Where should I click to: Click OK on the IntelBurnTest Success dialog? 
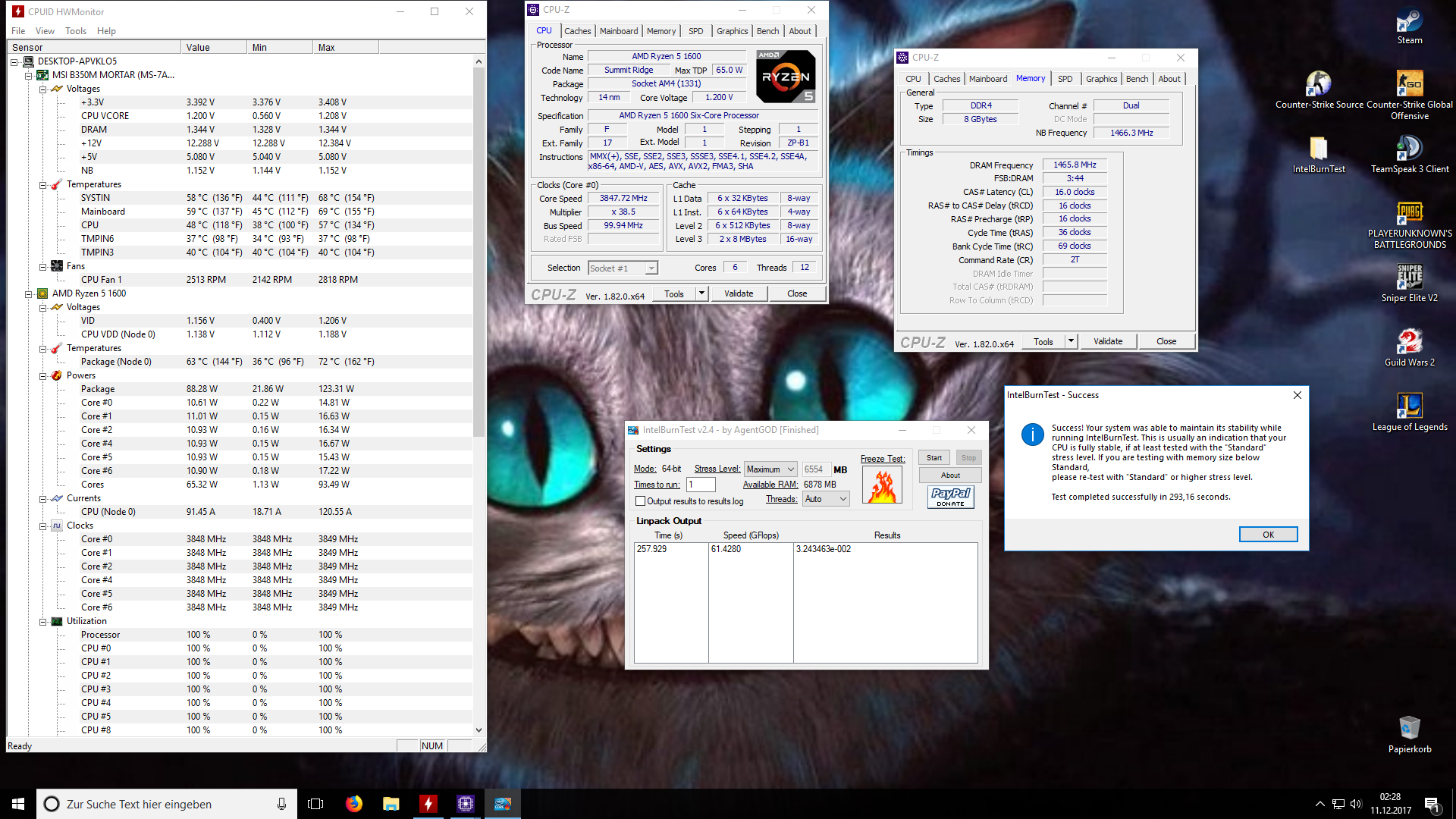1268,534
